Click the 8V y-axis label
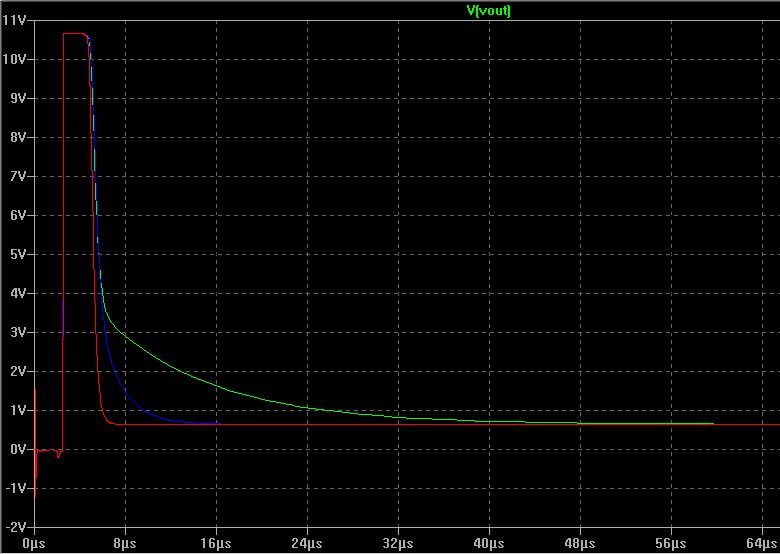This screenshot has width=780, height=554. click(17, 137)
